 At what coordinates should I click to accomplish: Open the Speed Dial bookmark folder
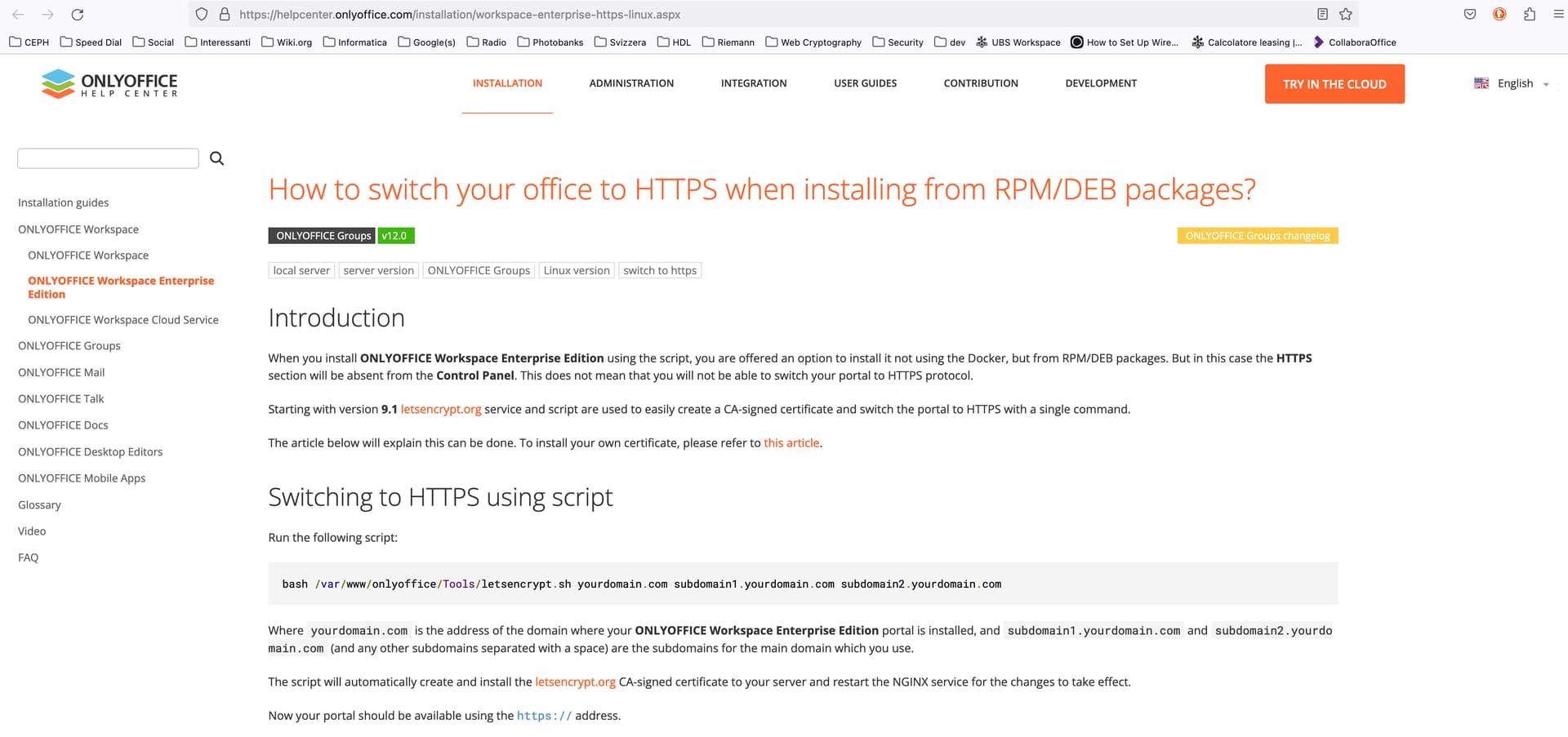tap(91, 42)
